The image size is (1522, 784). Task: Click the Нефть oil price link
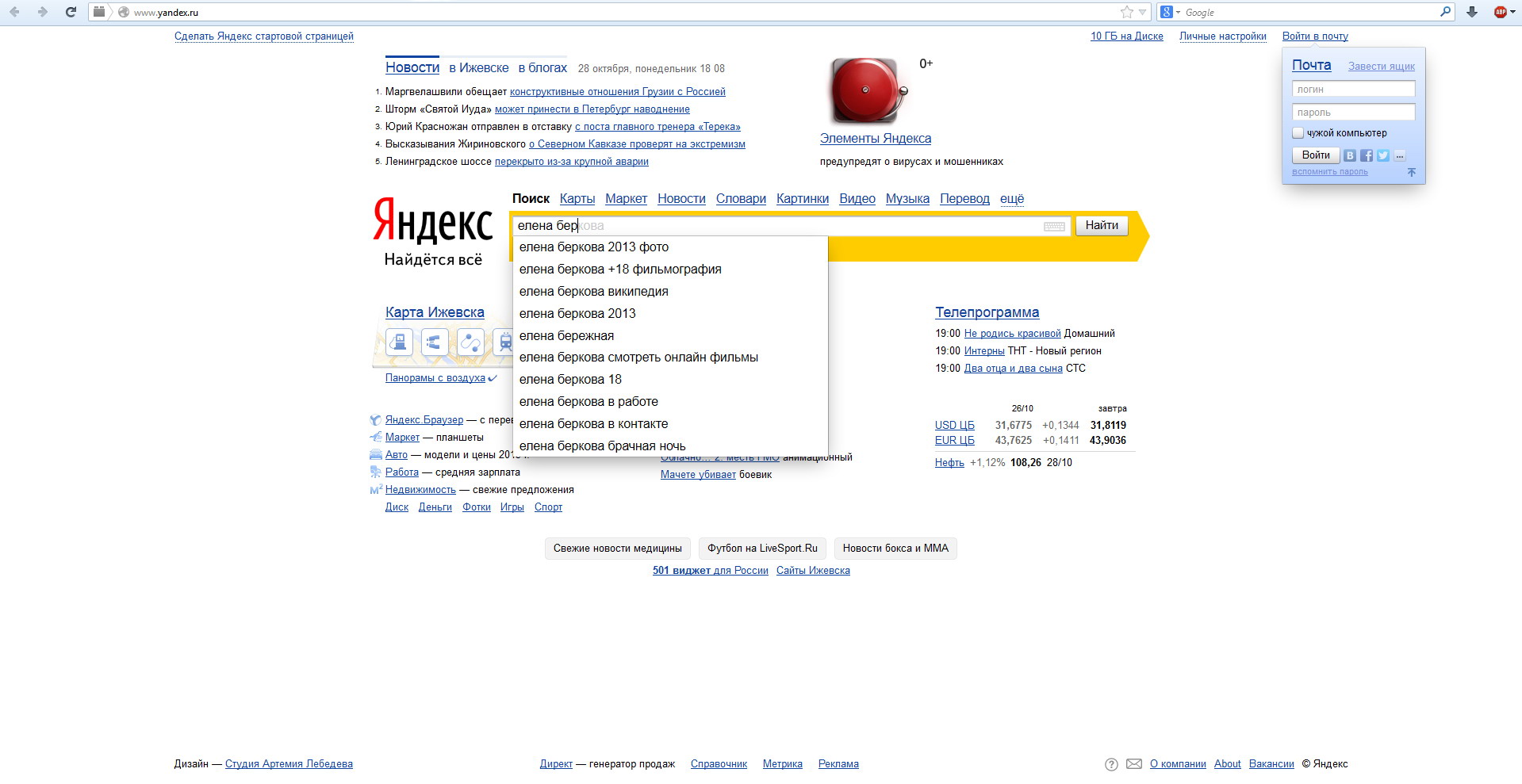tap(949, 463)
